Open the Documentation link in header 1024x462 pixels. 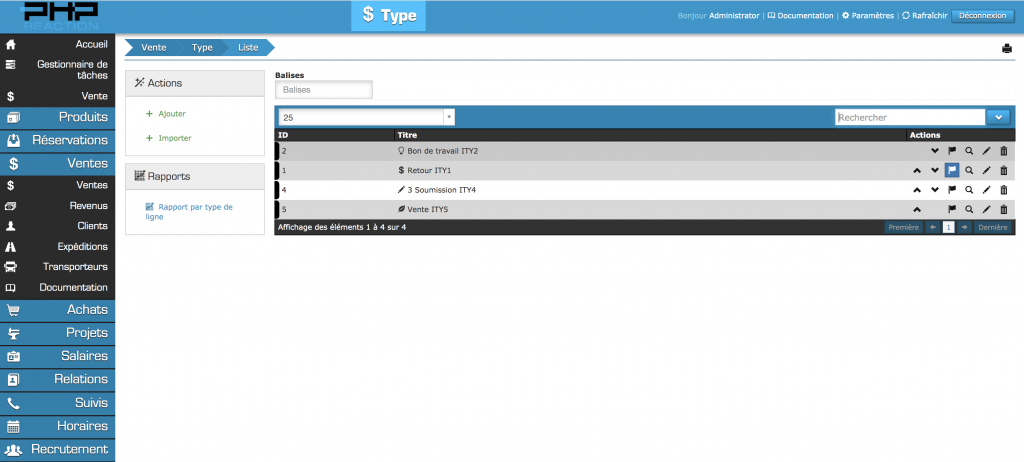[x=800, y=16]
